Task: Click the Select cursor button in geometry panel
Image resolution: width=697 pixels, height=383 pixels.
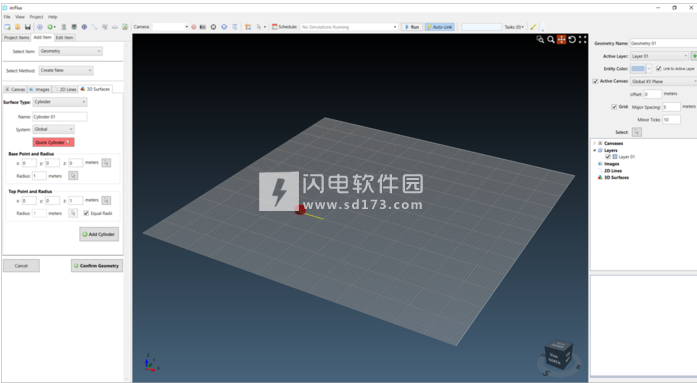Action: [x=637, y=132]
